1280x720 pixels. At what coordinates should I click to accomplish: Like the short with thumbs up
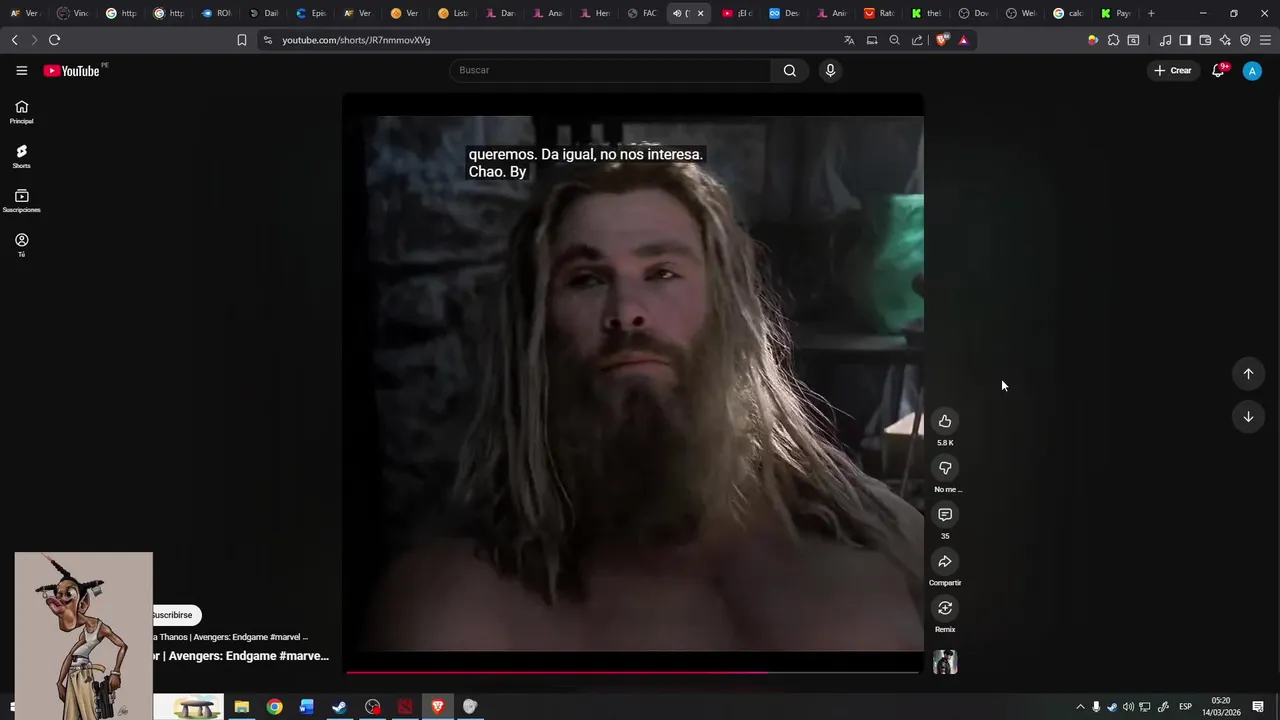[x=945, y=421]
